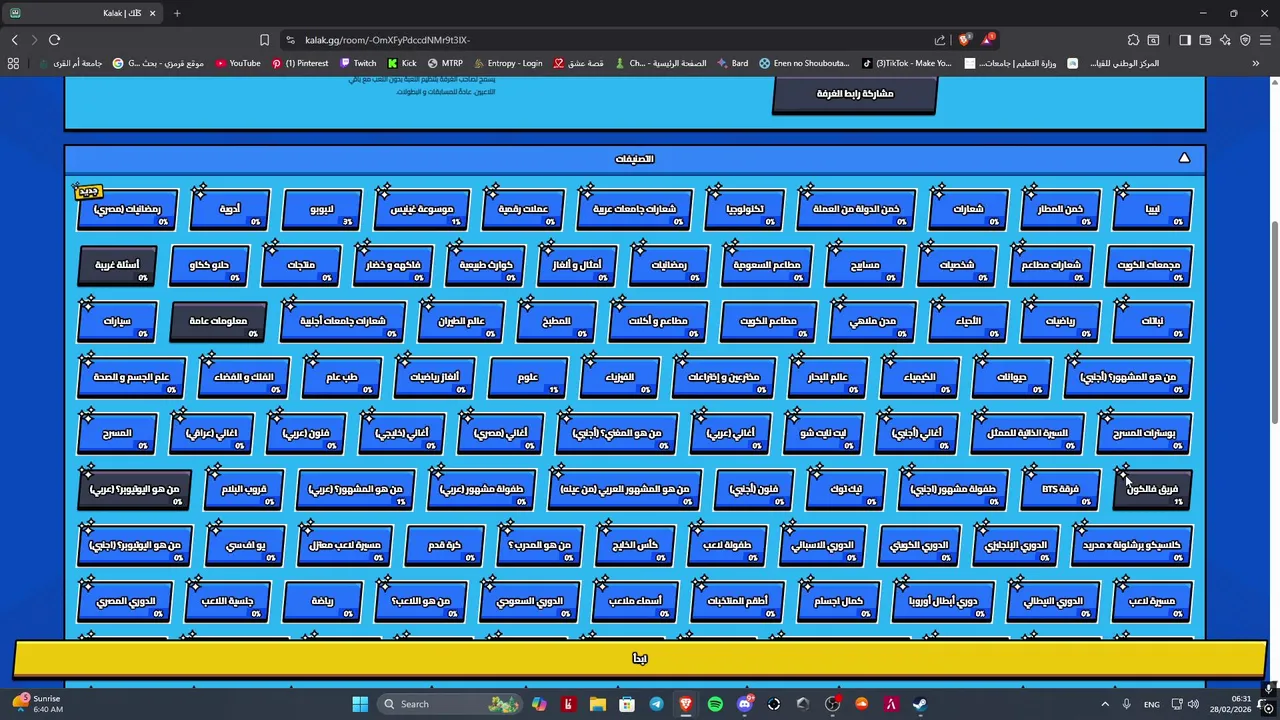Click the taskbar Search box

450,704
